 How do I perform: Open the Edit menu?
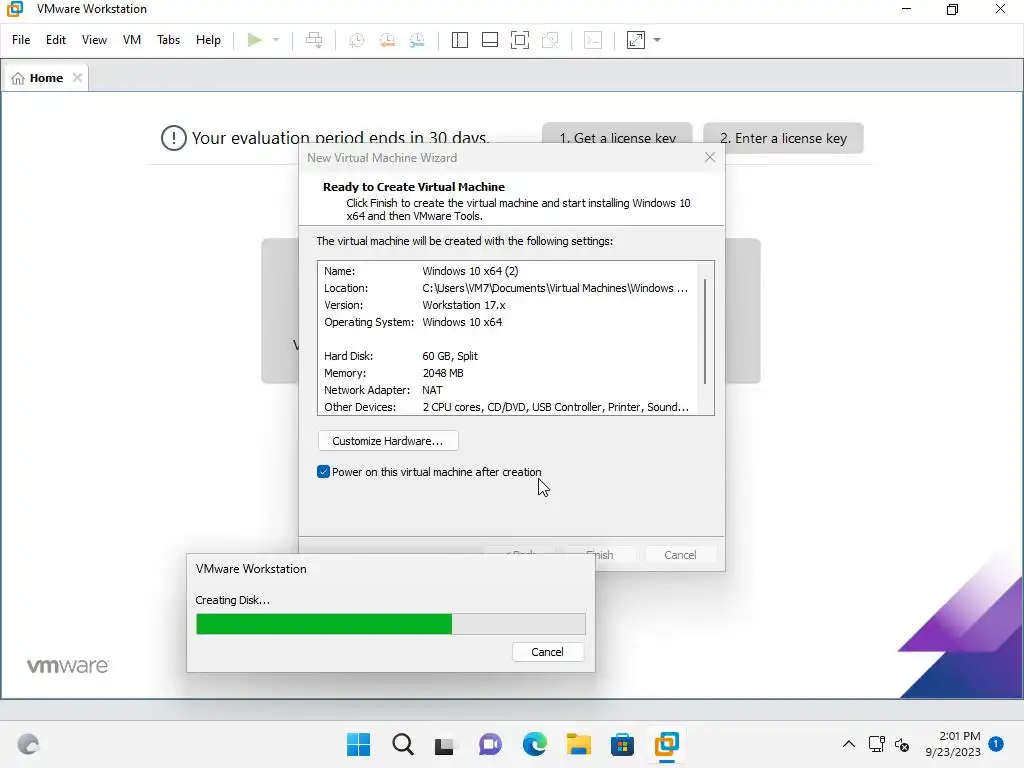[56, 40]
